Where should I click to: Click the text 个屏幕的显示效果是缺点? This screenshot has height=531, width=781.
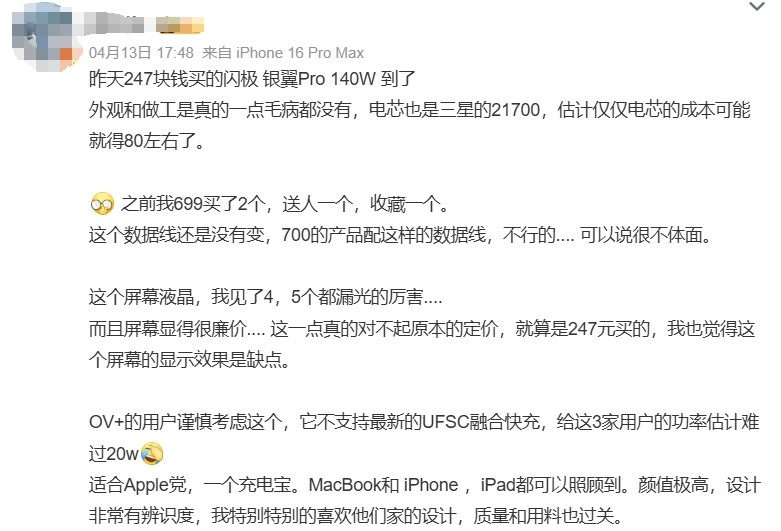[x=189, y=360]
